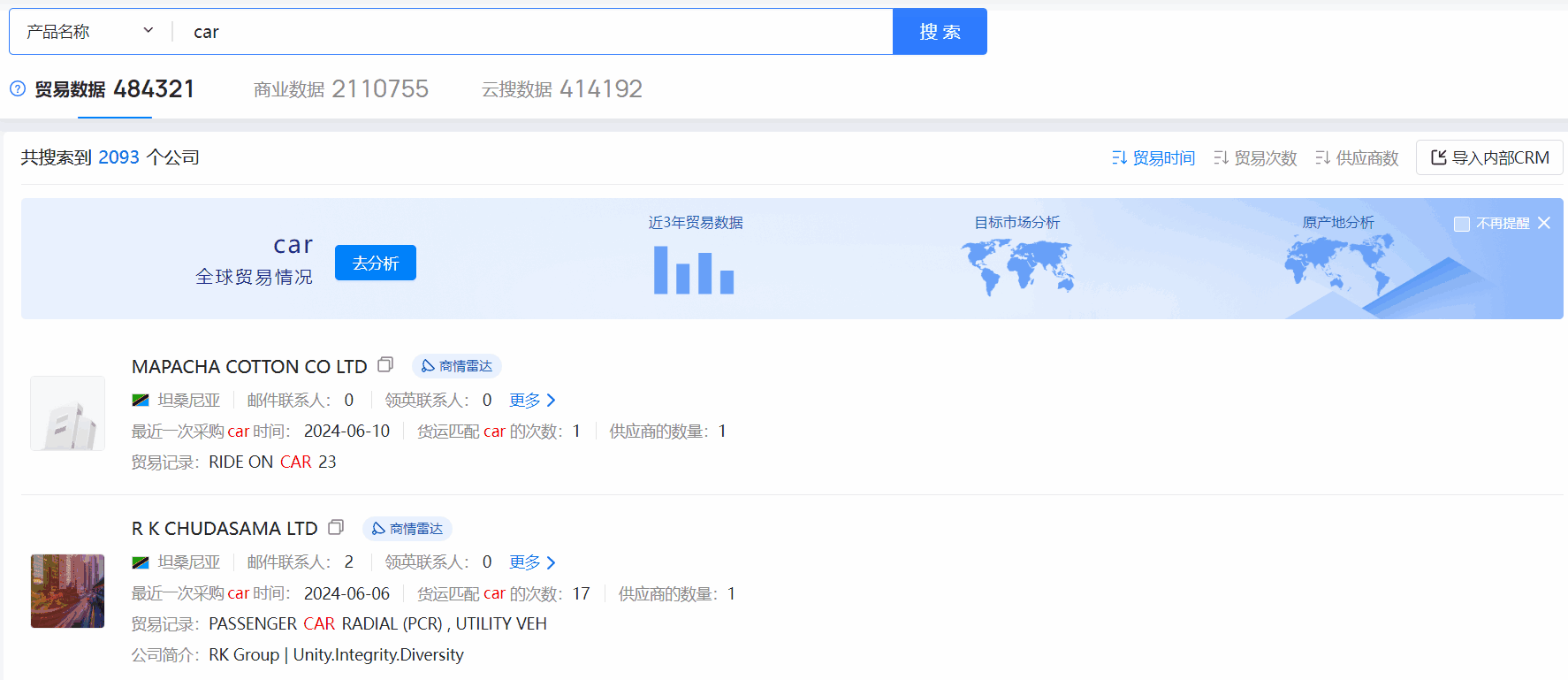Switch to the 云搜数据 tab
The width and height of the screenshot is (1568, 680).
pyautogui.click(x=561, y=89)
